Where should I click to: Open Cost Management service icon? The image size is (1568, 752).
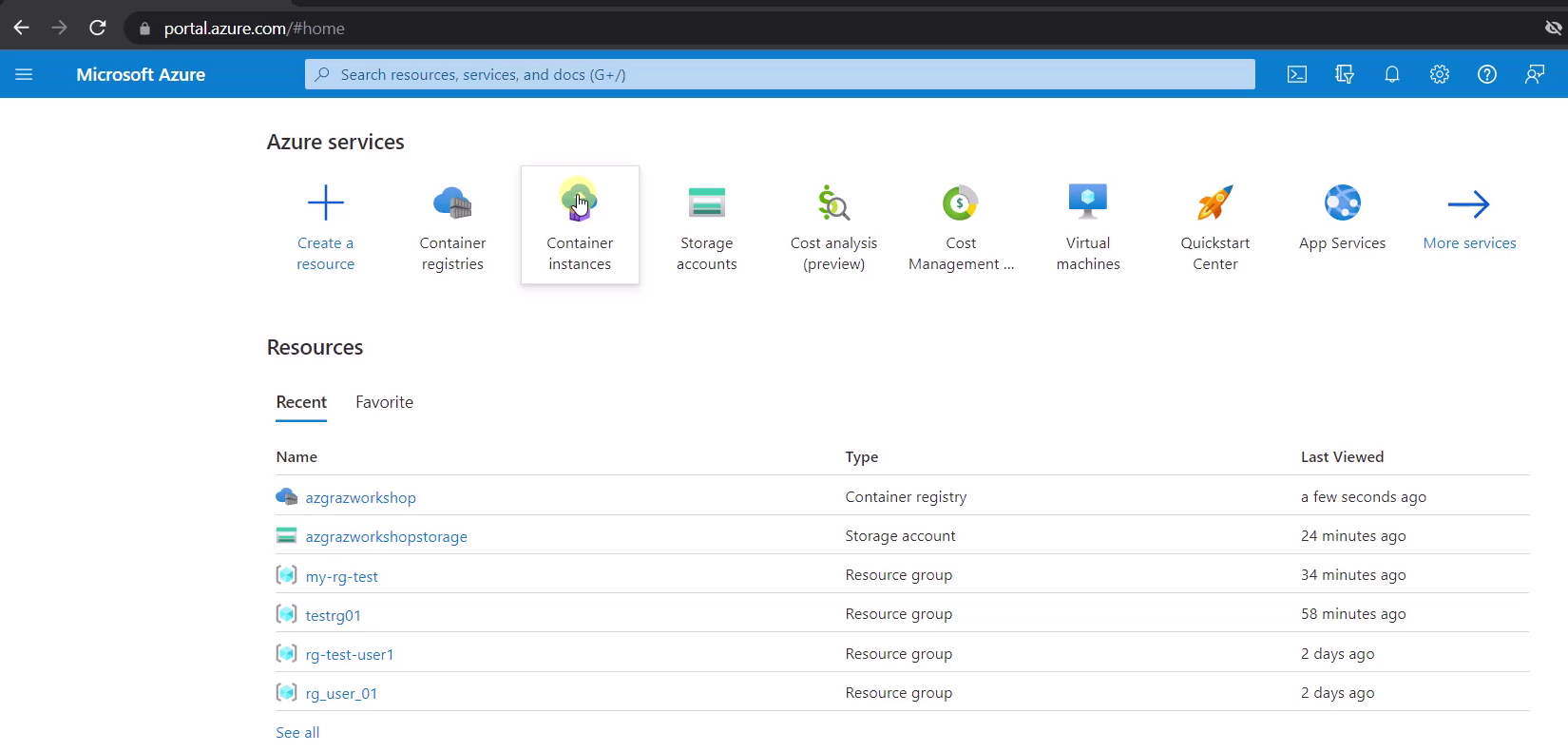pos(961,202)
